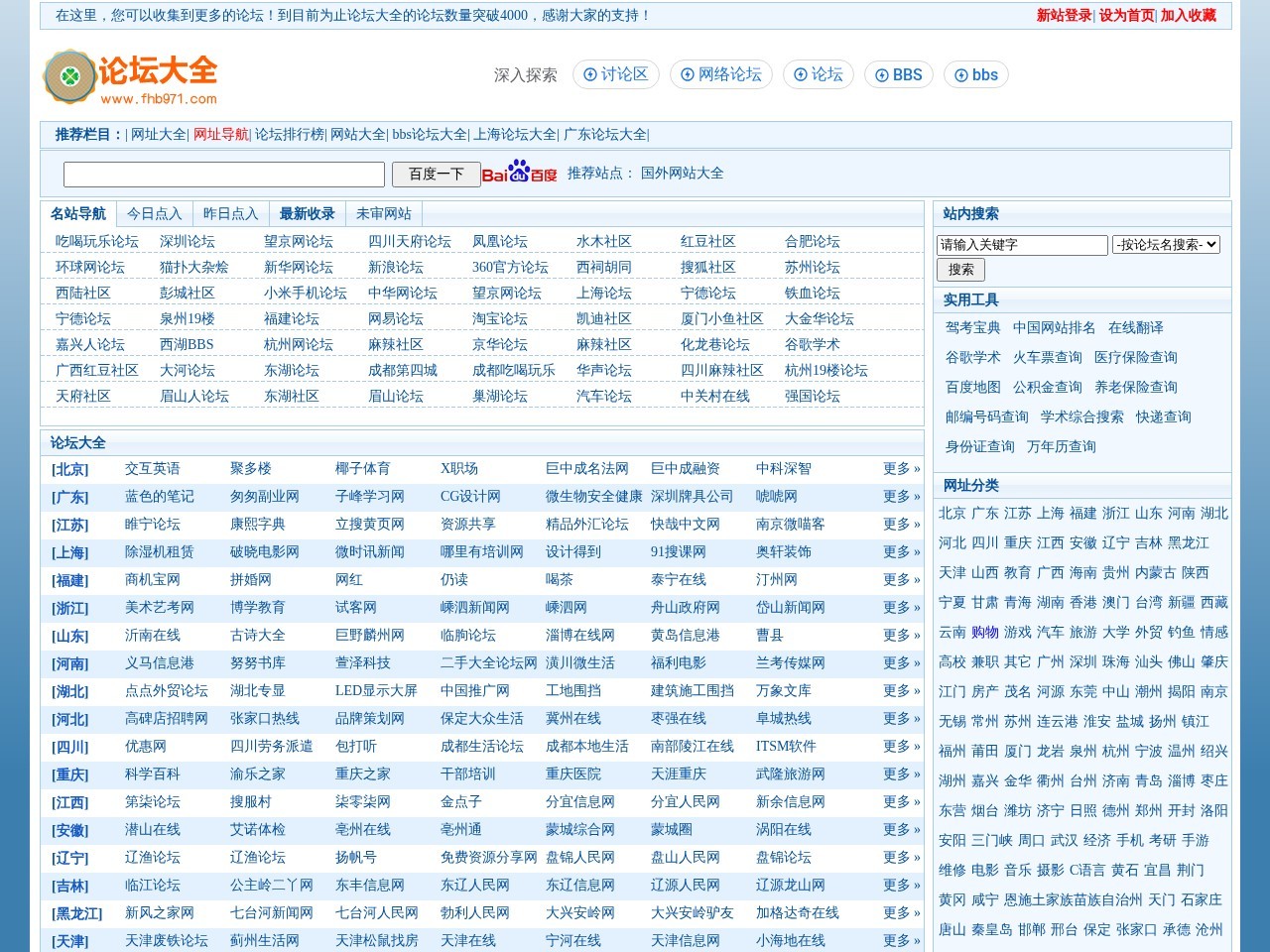Open the 设为首页 link
The width and height of the screenshot is (1270, 952).
click(x=1126, y=15)
